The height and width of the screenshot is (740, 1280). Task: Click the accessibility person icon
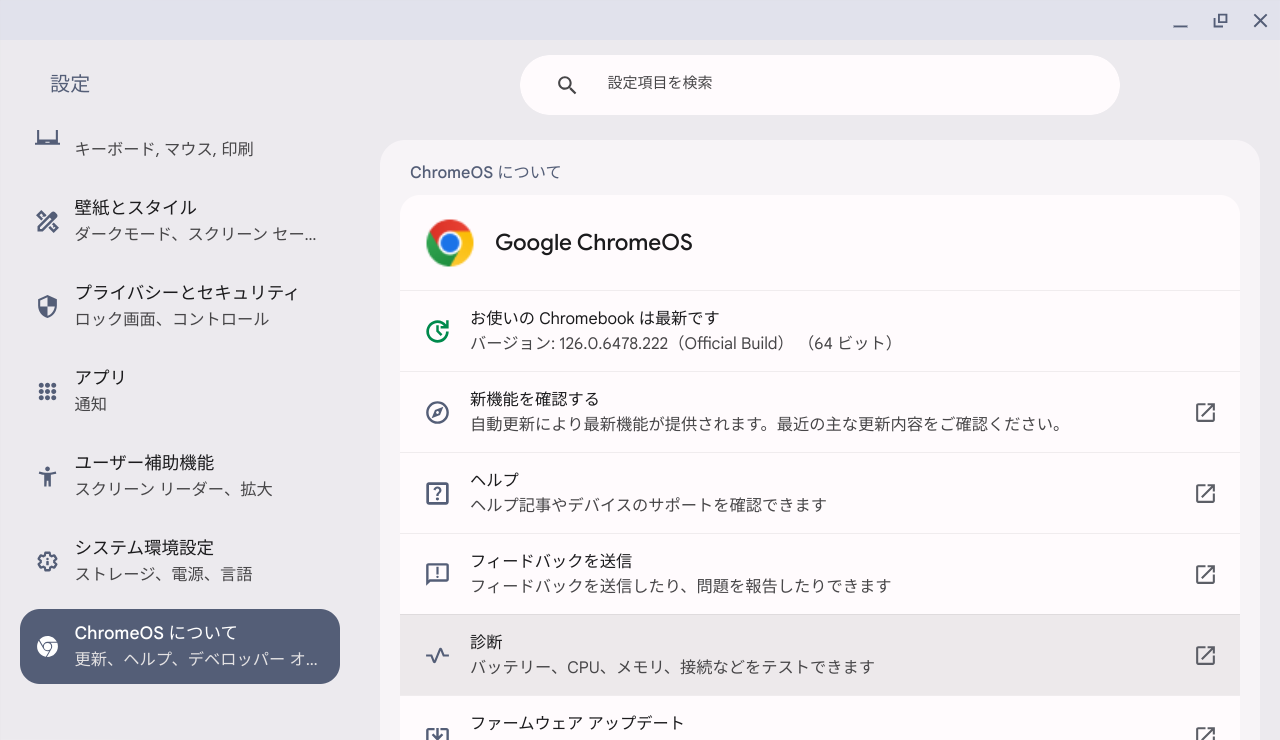tap(47, 476)
